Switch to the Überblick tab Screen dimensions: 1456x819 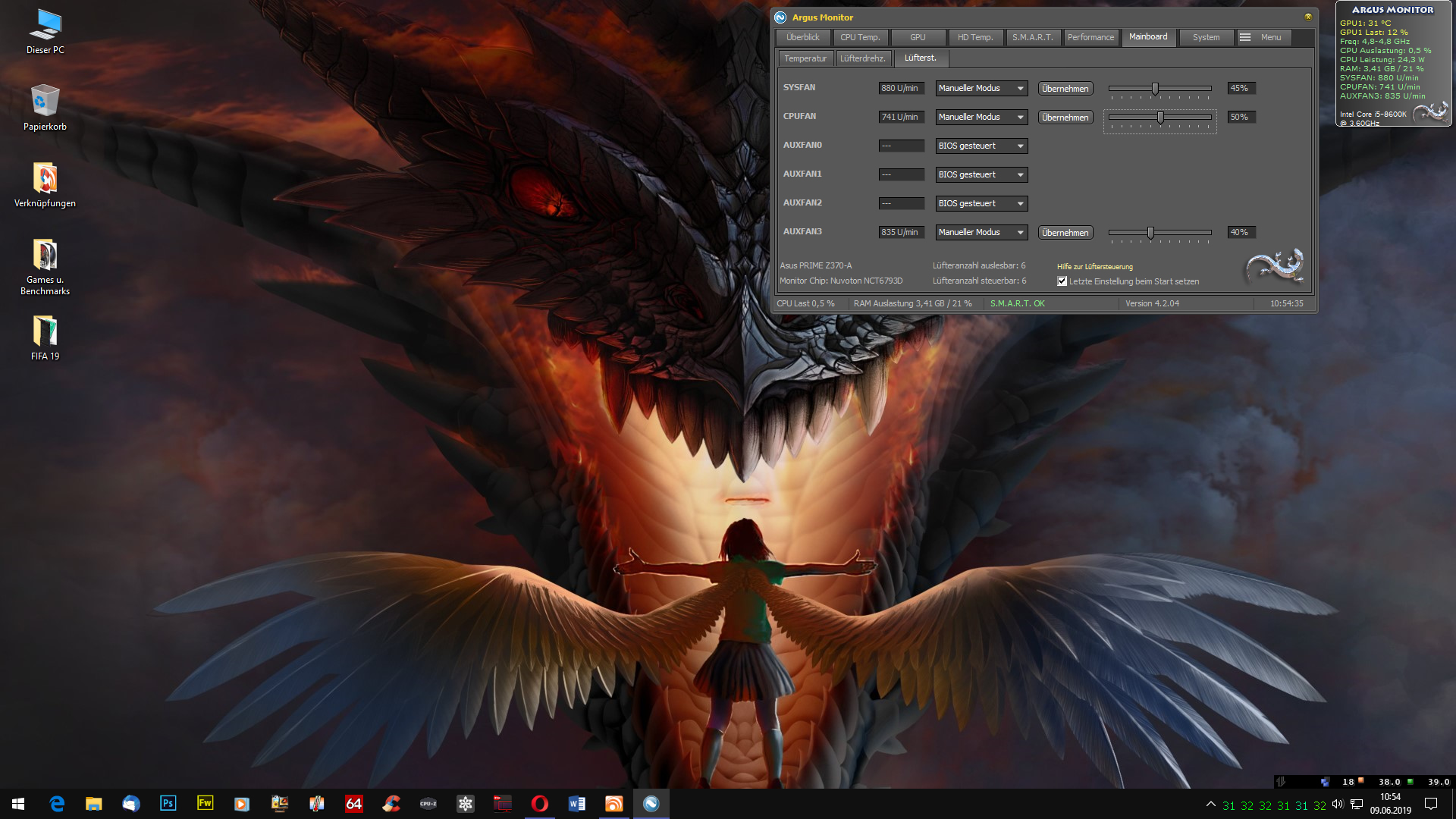pos(803,37)
